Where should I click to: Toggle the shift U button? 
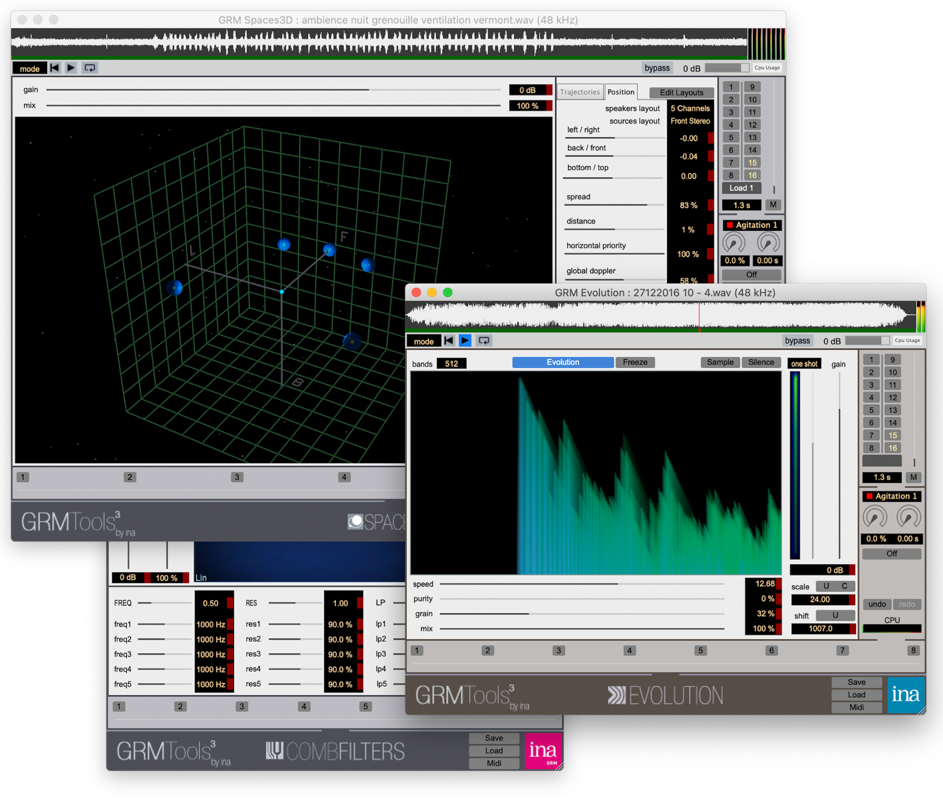tap(835, 615)
